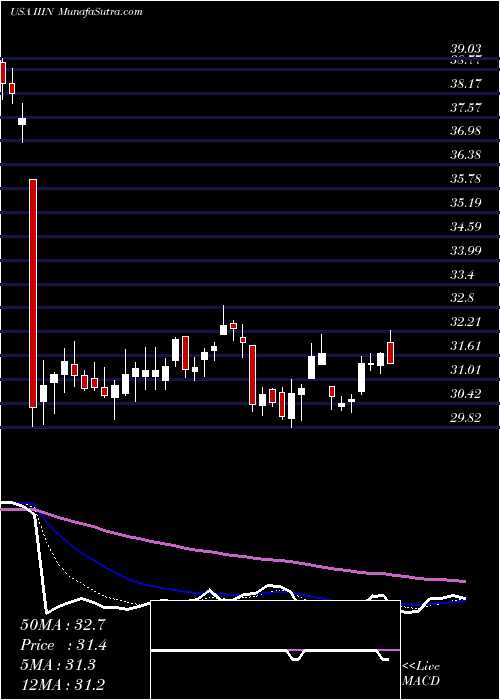
Task: Select the 33.4 price label
Action: click(x=462, y=275)
